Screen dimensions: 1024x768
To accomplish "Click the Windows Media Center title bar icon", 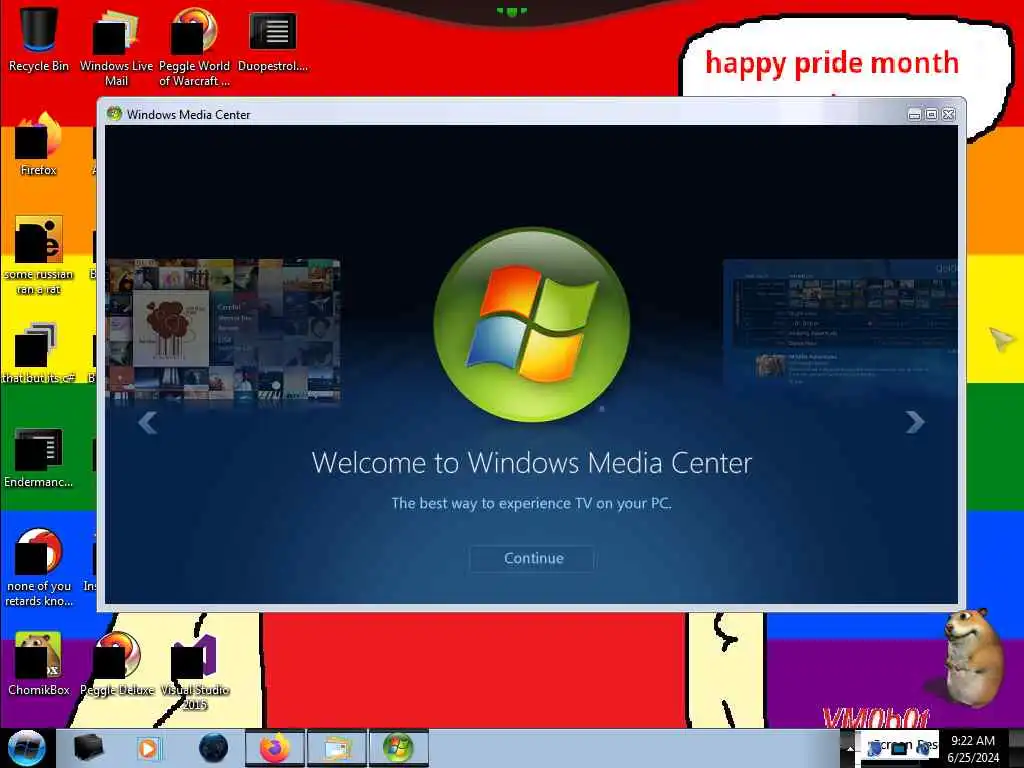I will [114, 114].
